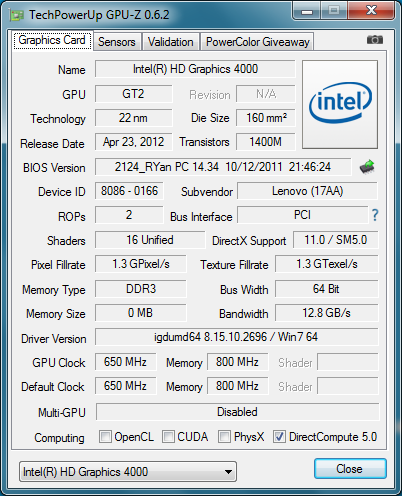Click the Bus Interface field PCI

pos(302,215)
